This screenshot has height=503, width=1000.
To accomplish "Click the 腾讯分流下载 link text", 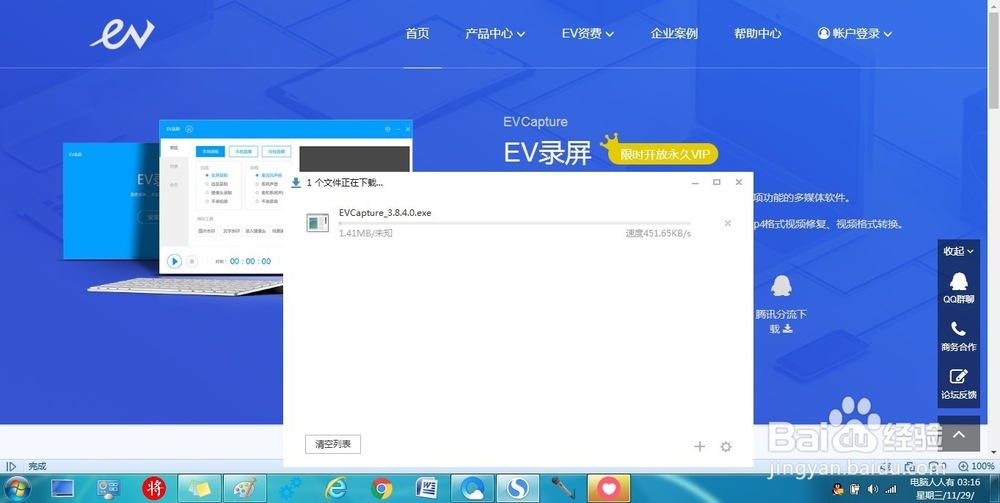I will coord(781,321).
